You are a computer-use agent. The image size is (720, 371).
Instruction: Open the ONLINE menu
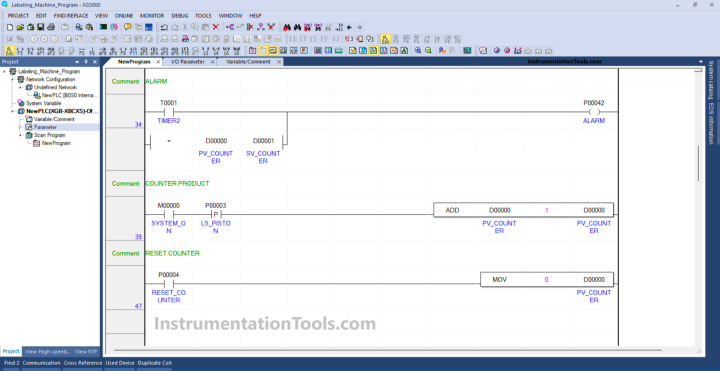124,16
